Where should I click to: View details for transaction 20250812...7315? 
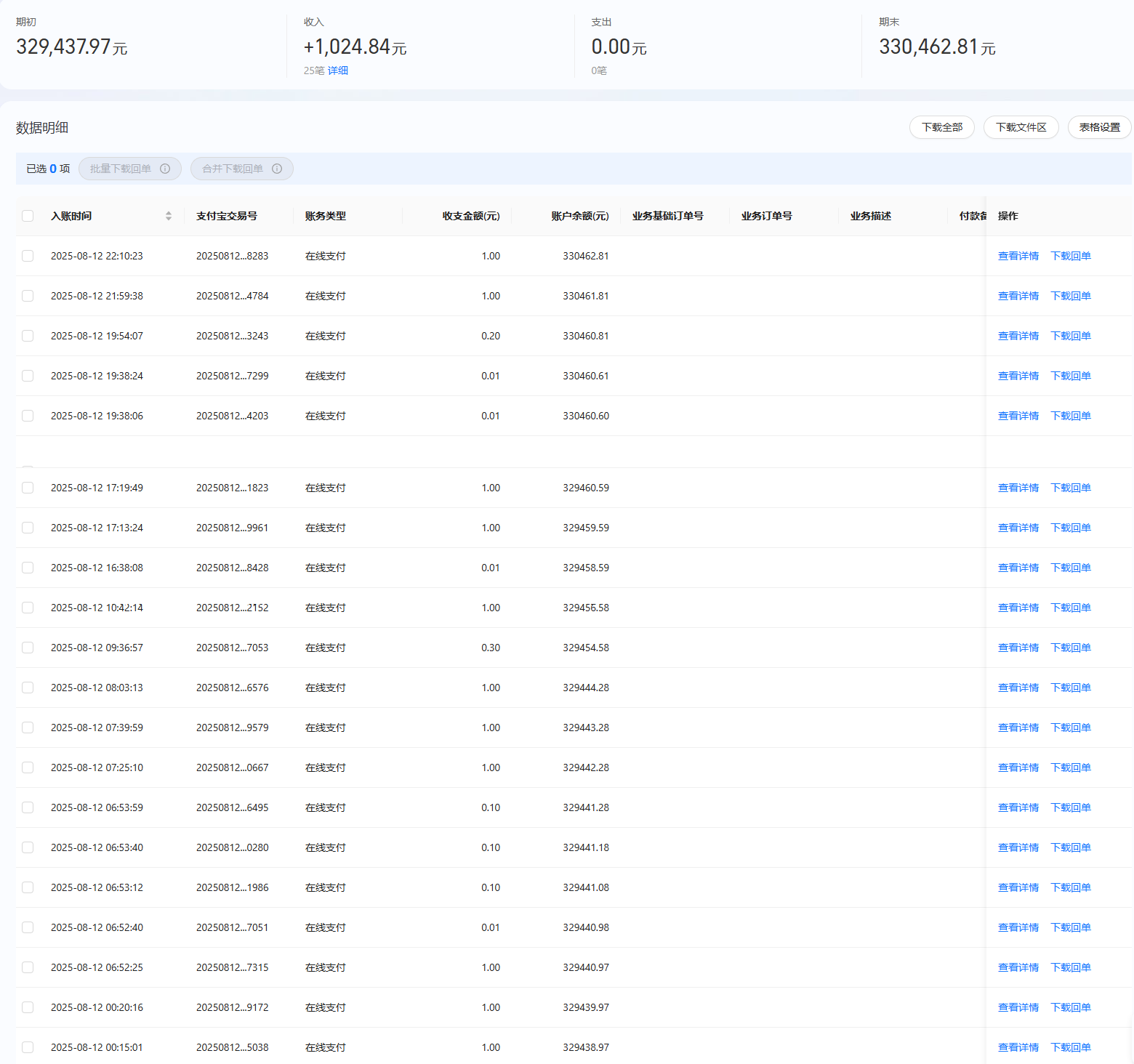tap(1018, 967)
